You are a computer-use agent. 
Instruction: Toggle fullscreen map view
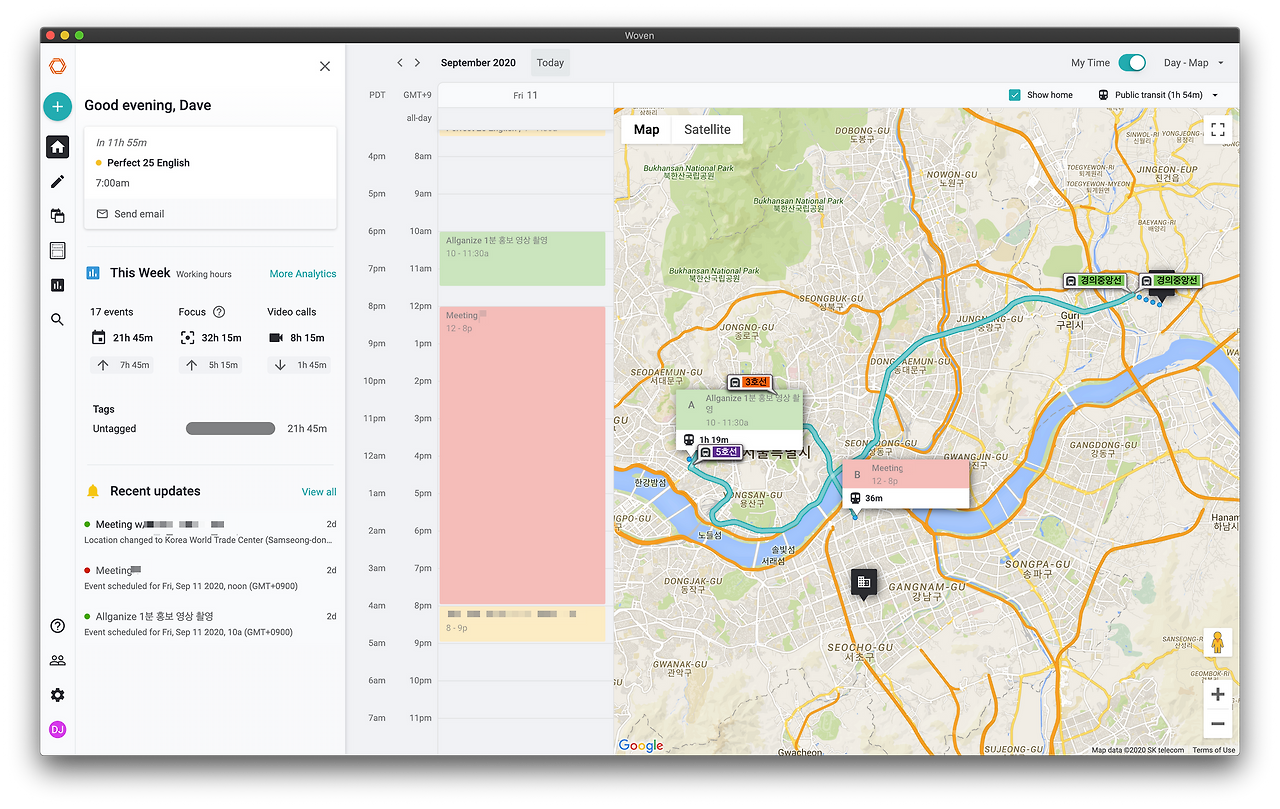click(1217, 130)
